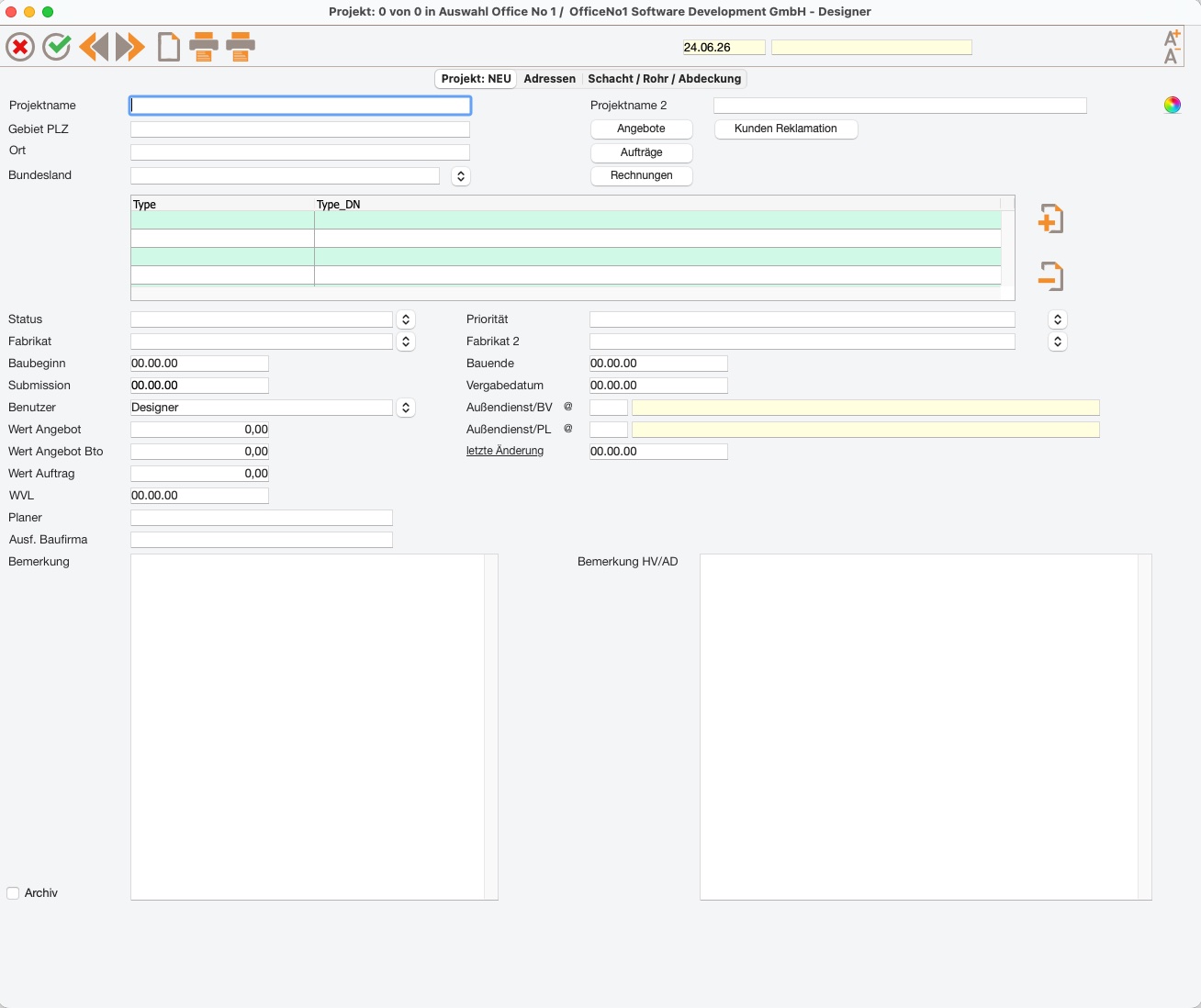Go to next record with right arrow
Screen dimensions: 1201x1008
[130, 47]
